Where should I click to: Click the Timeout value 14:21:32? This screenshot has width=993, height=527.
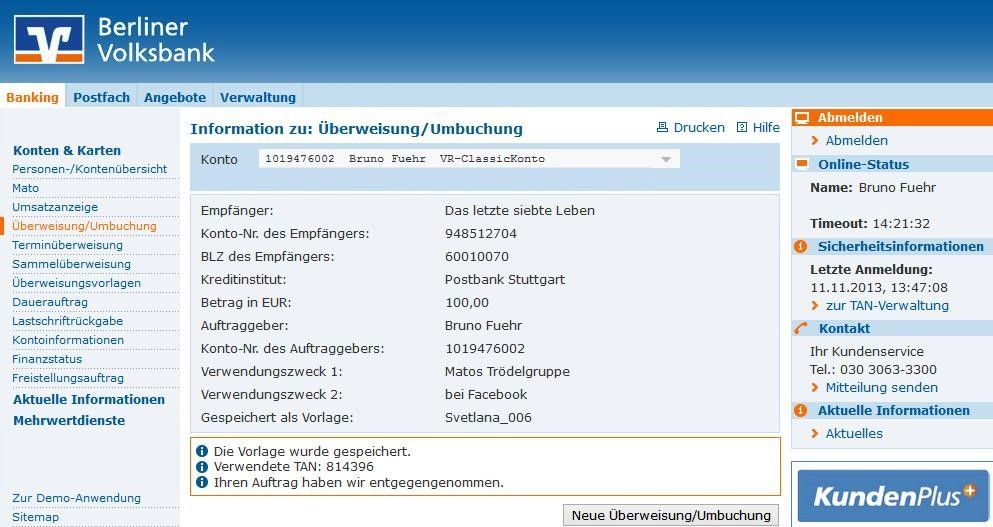click(x=901, y=224)
